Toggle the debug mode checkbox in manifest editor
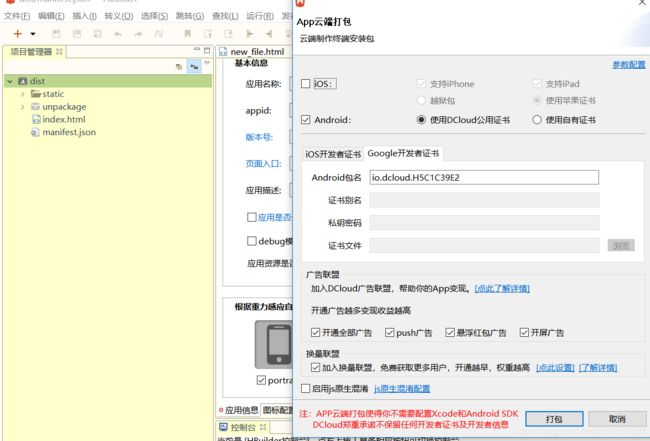 click(252, 241)
